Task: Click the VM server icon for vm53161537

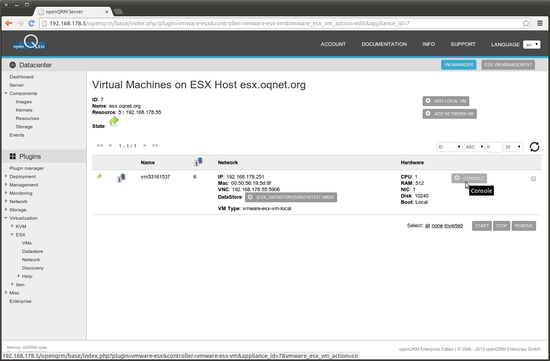Action: pyautogui.click(x=121, y=178)
